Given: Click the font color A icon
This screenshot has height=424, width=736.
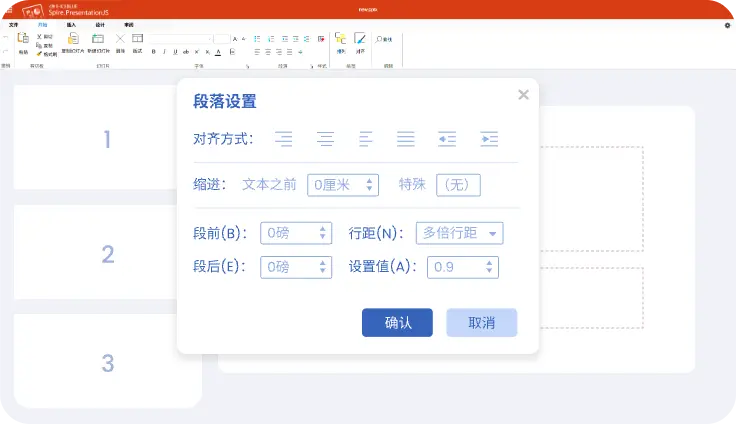Looking at the screenshot, I should [218, 52].
